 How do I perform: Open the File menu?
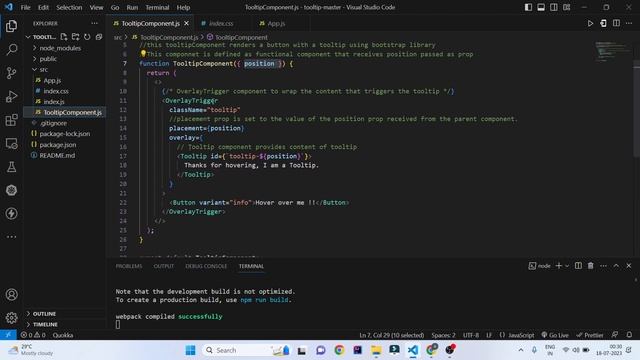pos(25,7)
